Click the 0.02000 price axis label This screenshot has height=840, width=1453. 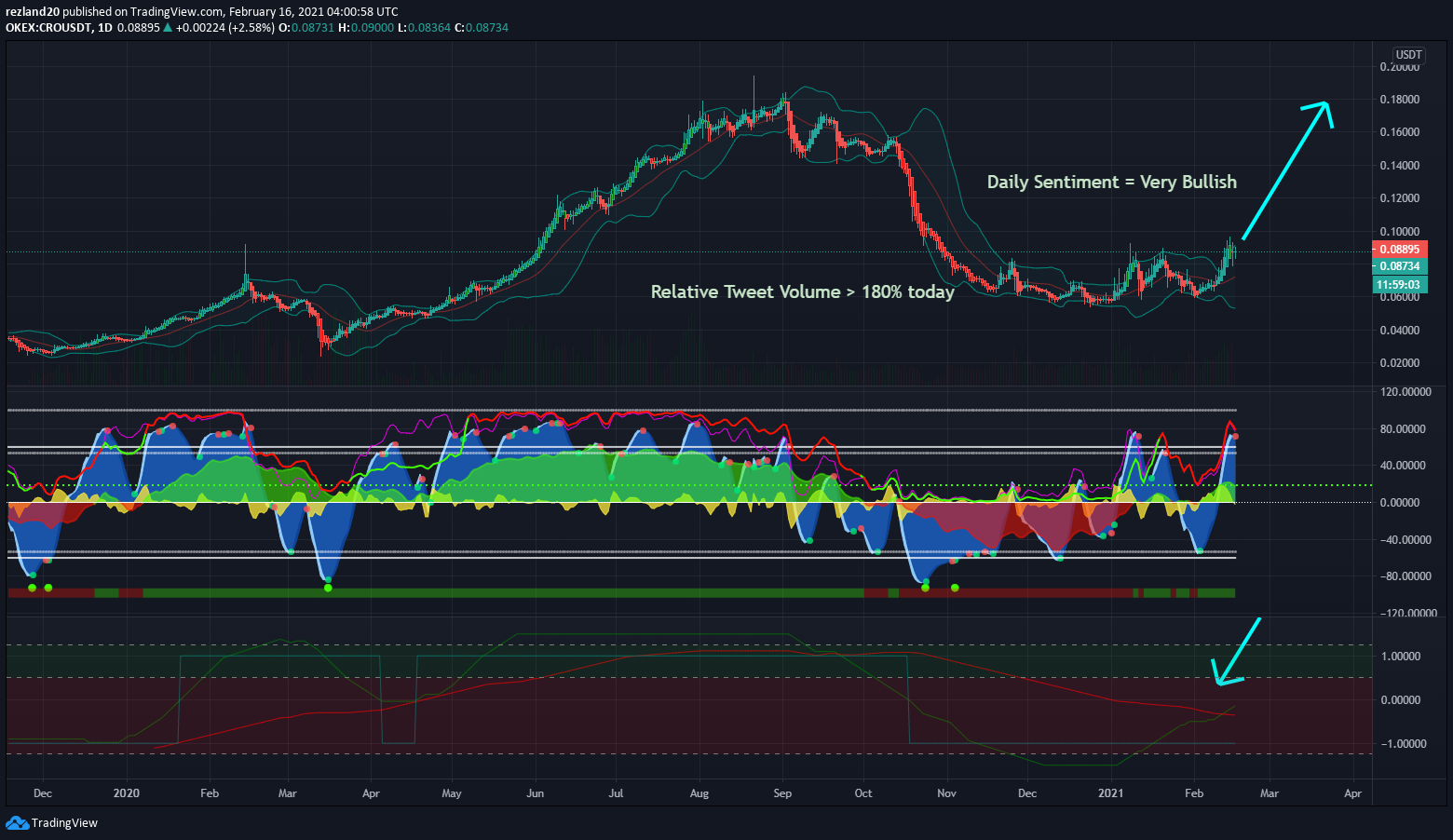1399,363
